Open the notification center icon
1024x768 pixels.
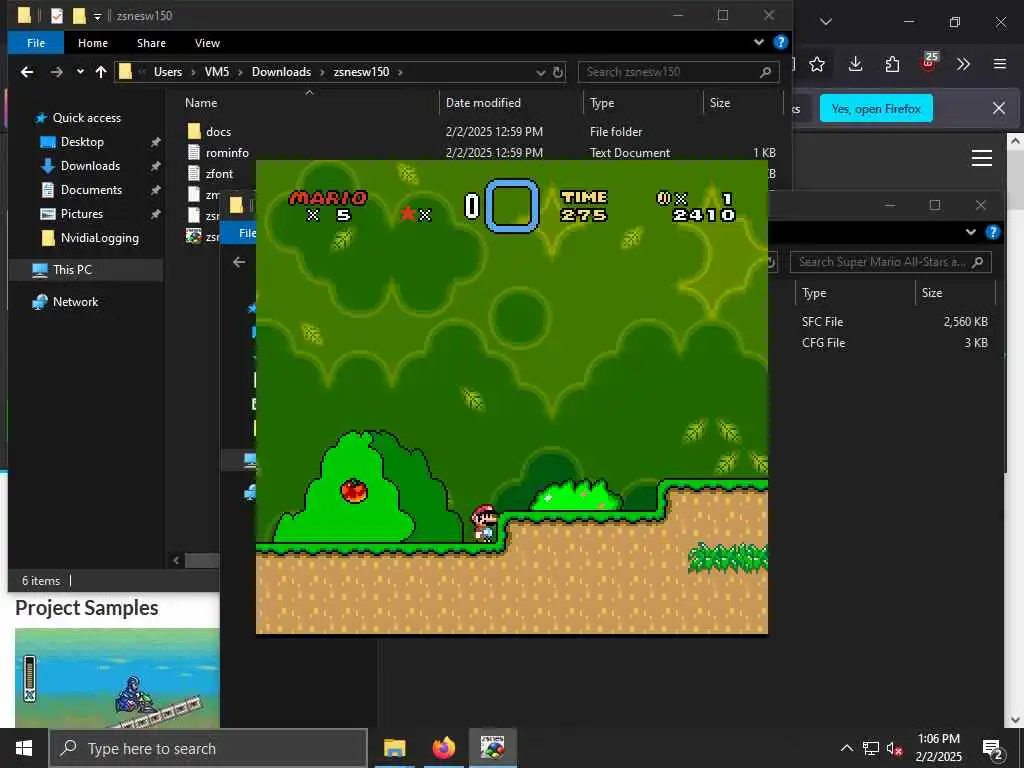coord(993,748)
